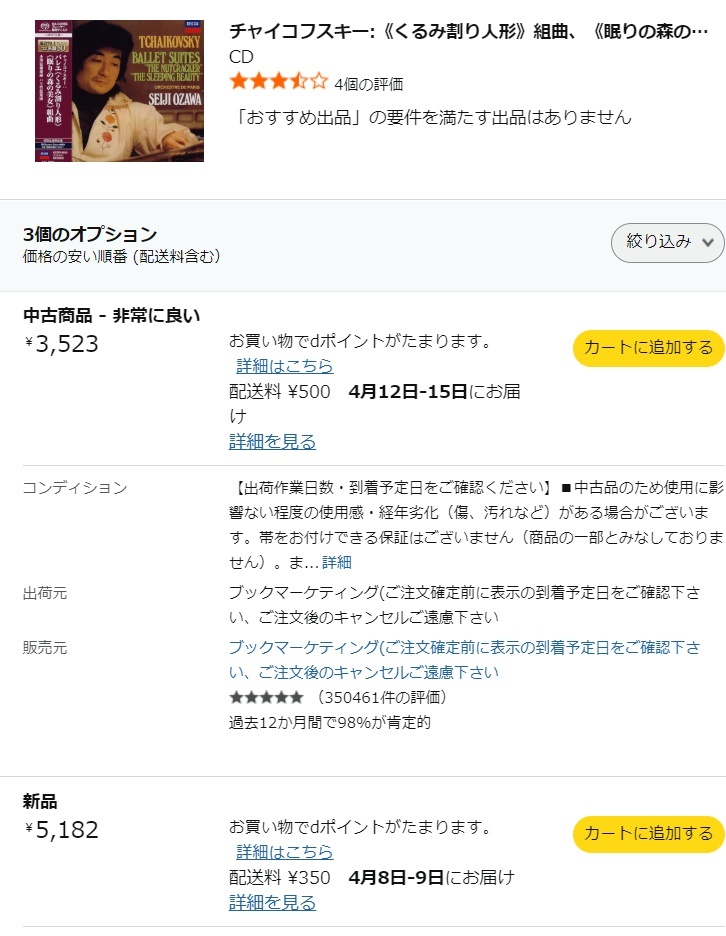Open the ブックマーケティング seller link in 販売元
Screen dimensions: 726x936
pyautogui.click(x=464, y=660)
